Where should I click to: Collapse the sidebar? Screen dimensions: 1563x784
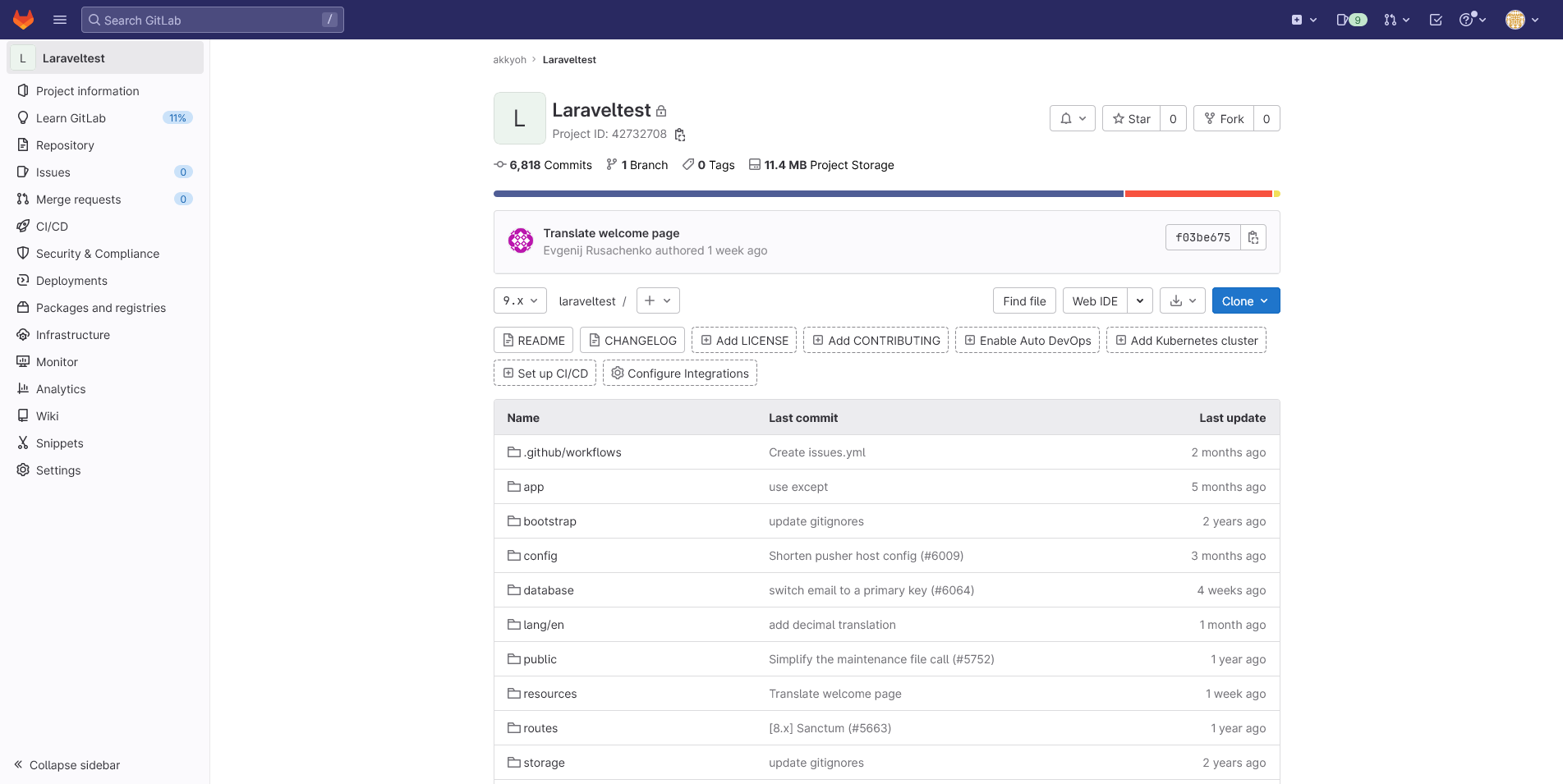click(67, 765)
